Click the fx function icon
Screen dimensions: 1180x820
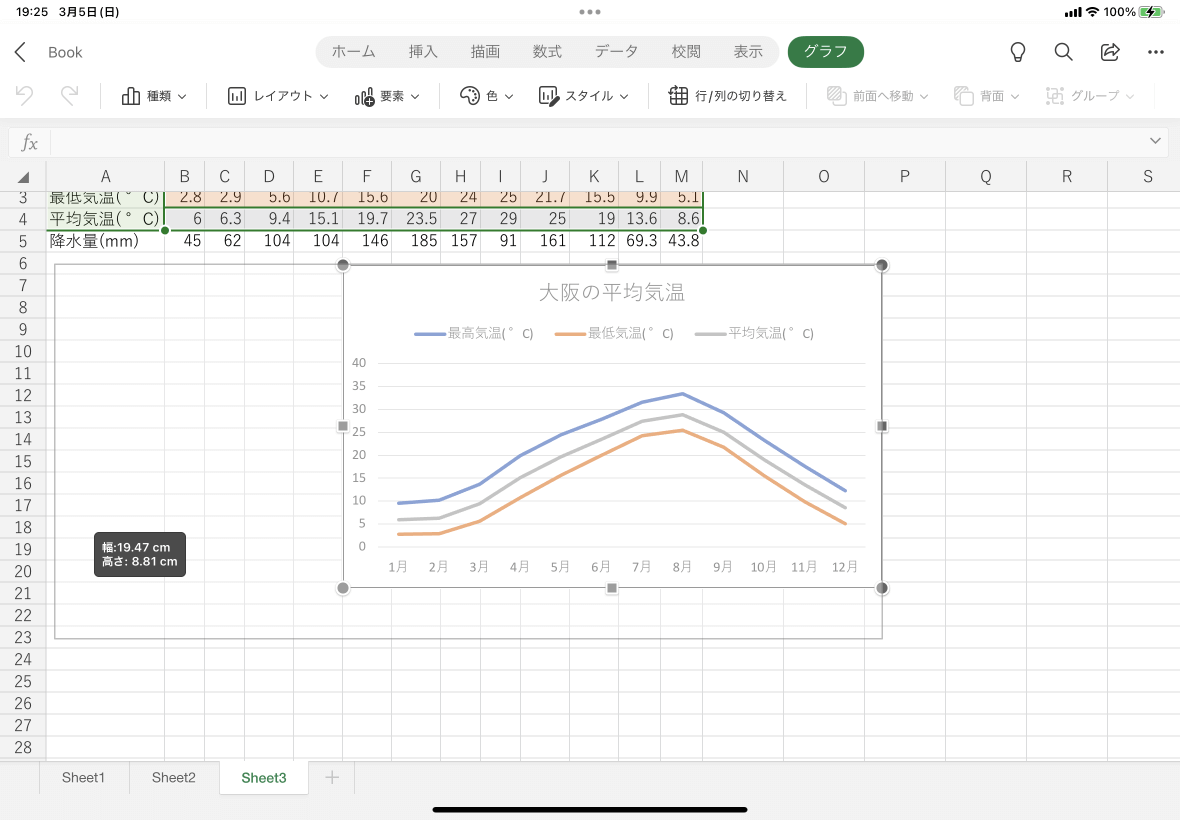click(x=29, y=142)
